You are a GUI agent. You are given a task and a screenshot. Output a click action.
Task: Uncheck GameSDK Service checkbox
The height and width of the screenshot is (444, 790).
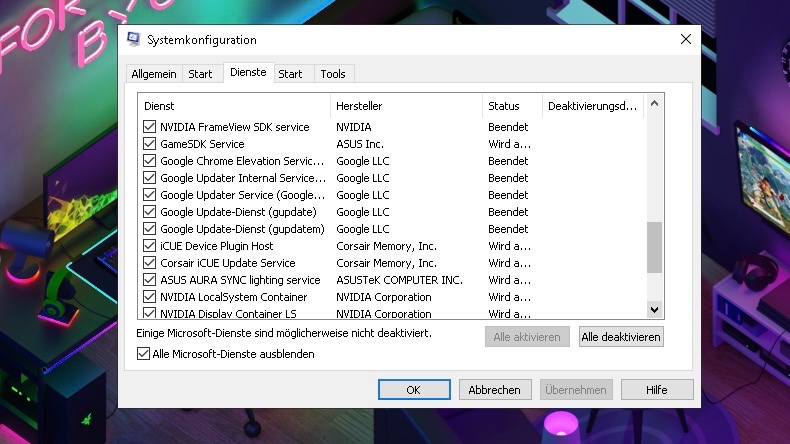click(x=149, y=144)
